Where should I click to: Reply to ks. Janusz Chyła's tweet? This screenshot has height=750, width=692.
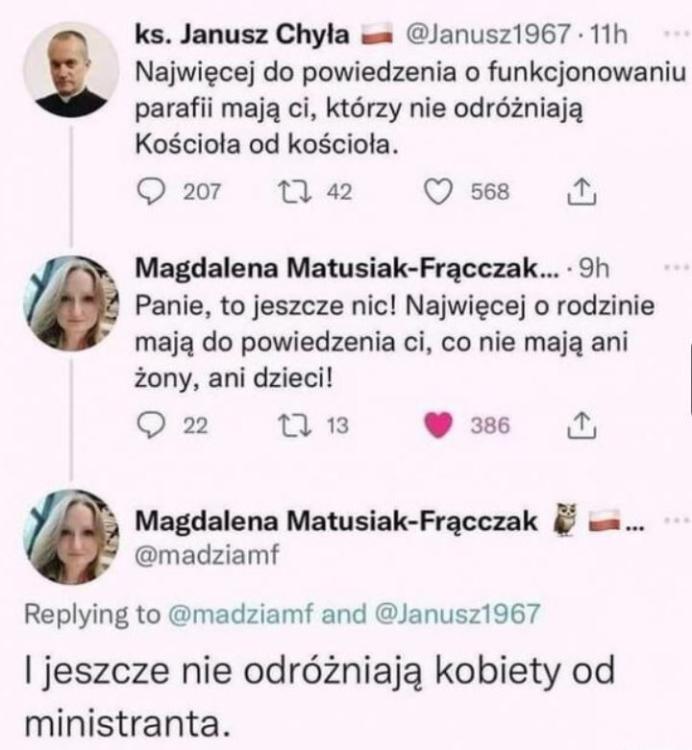[x=147, y=191]
